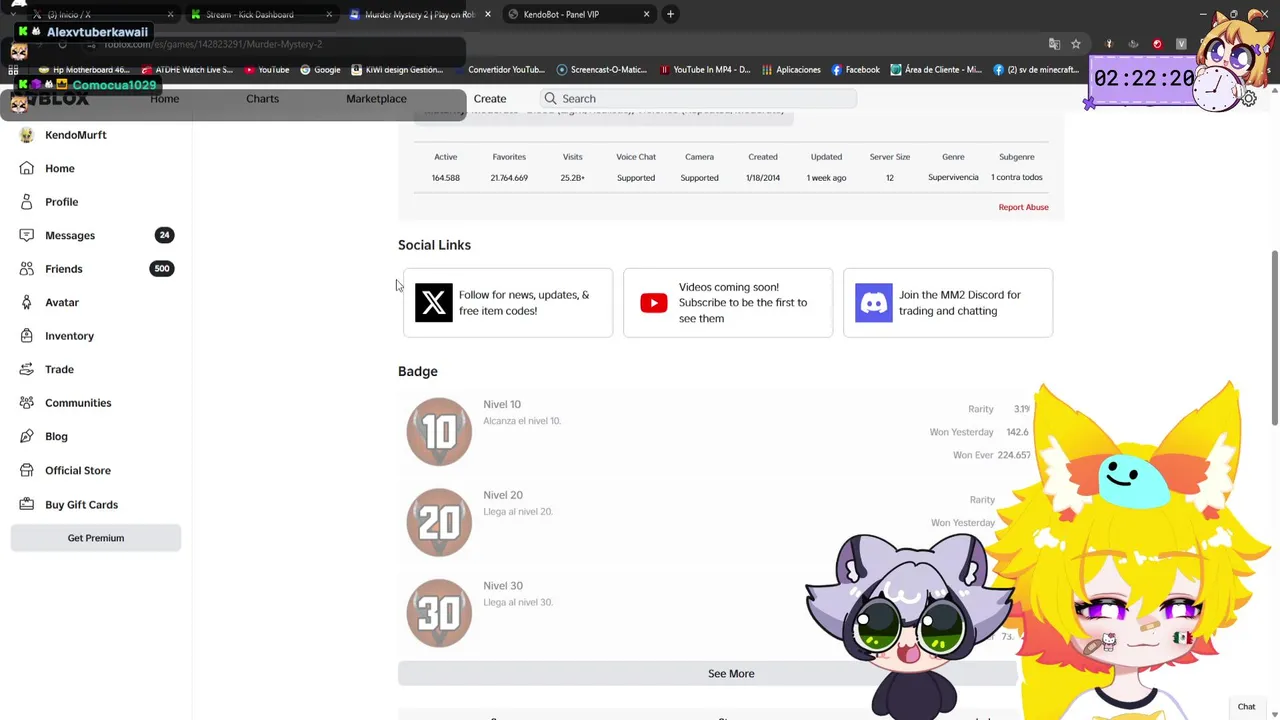Viewport: 1280px width, 720px height.
Task: Open the Aplicaciones bookmark
Action: tap(791, 70)
